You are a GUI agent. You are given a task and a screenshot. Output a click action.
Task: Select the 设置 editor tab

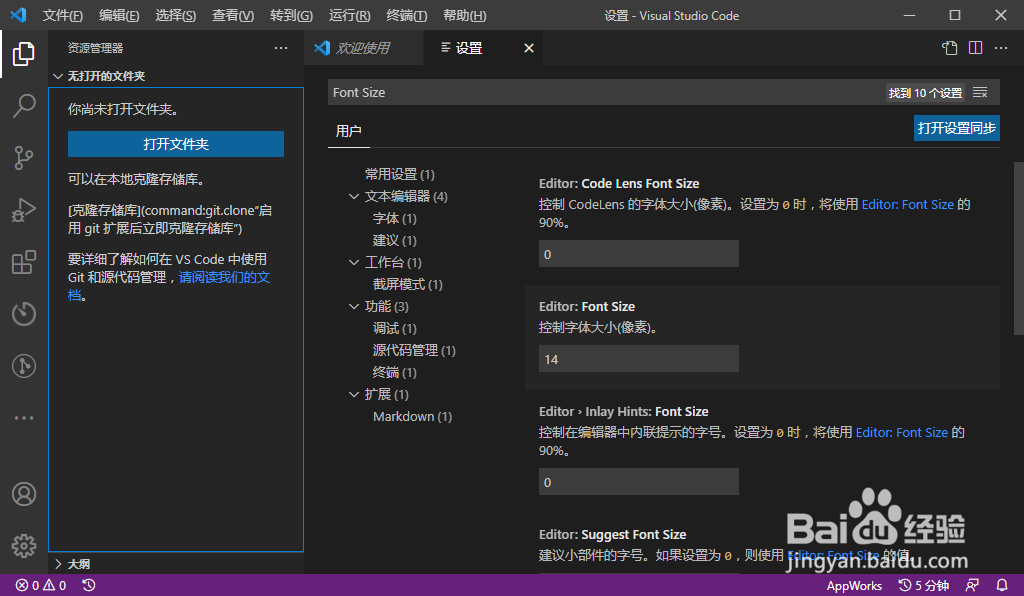[x=483, y=48]
